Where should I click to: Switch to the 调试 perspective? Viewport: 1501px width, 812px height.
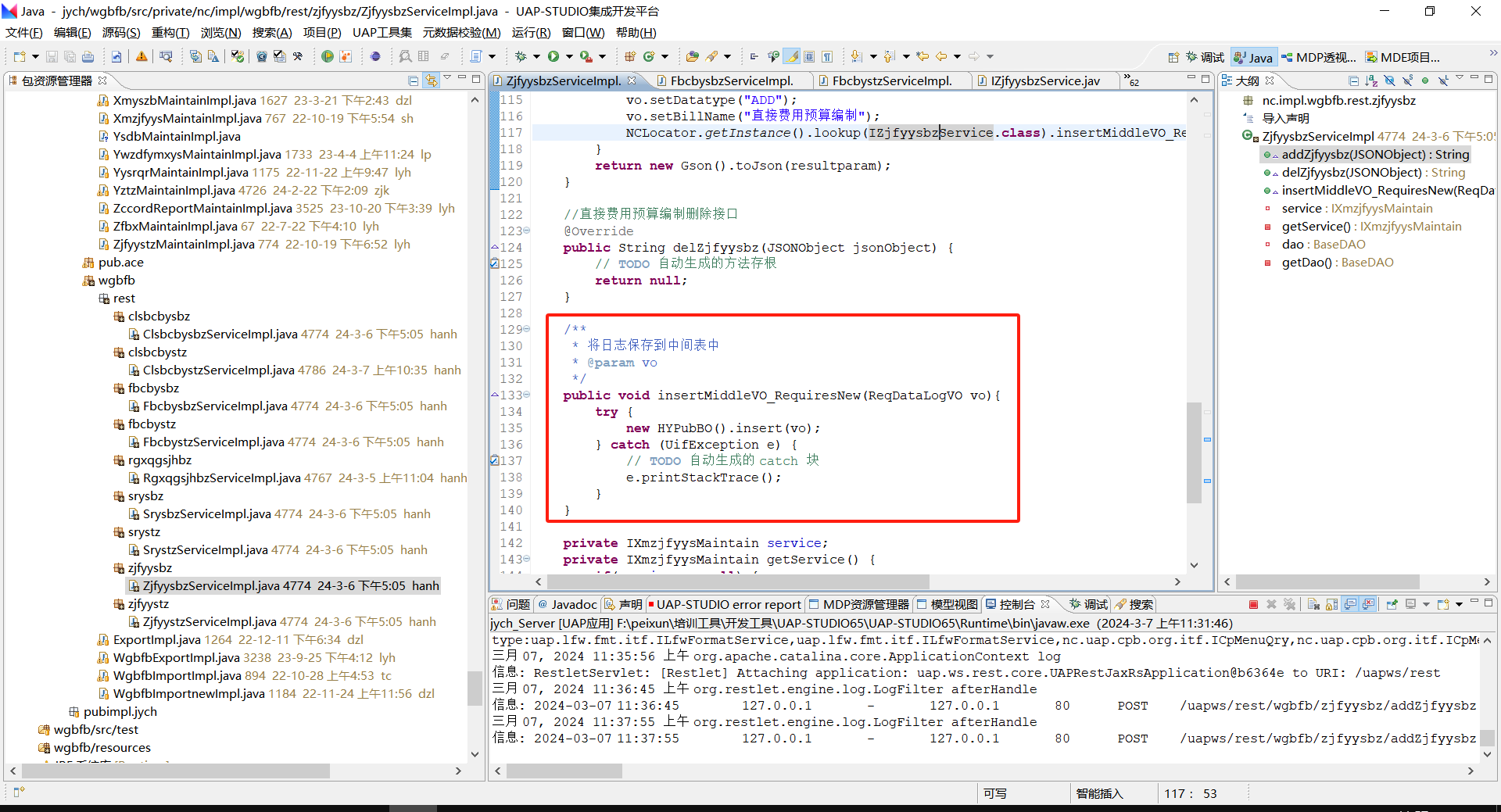point(1205,57)
